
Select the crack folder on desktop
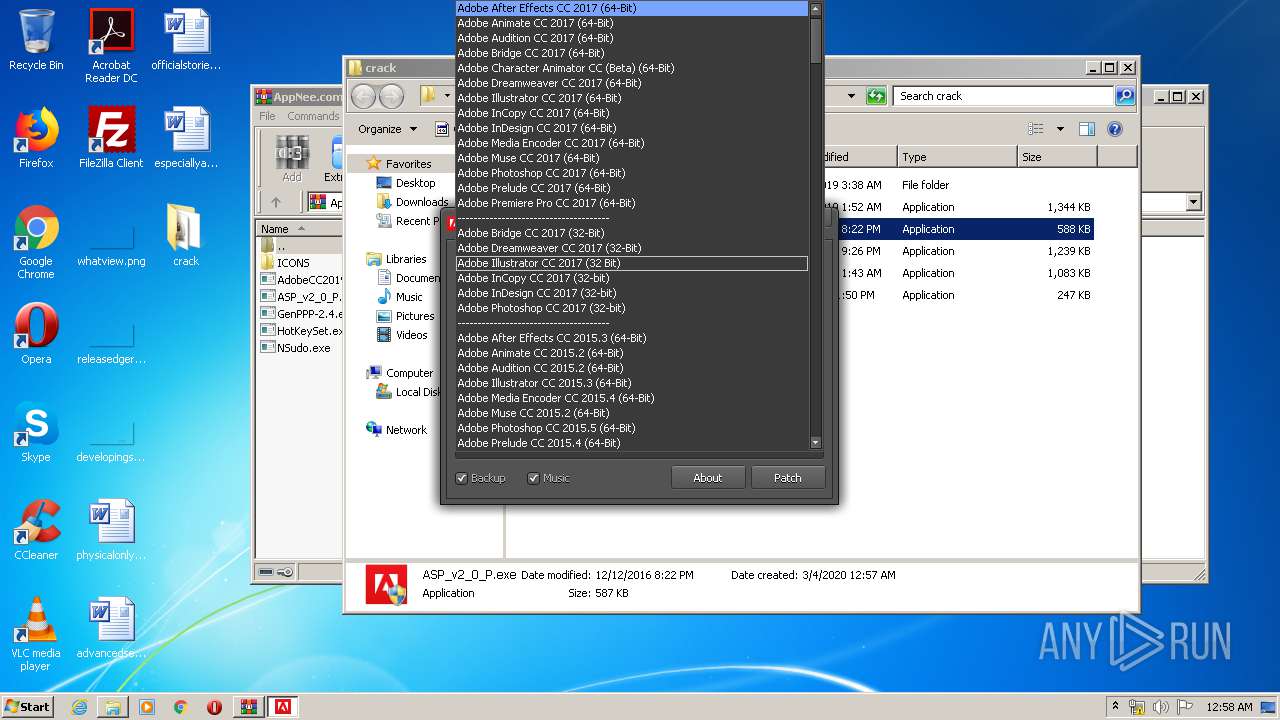(186, 235)
